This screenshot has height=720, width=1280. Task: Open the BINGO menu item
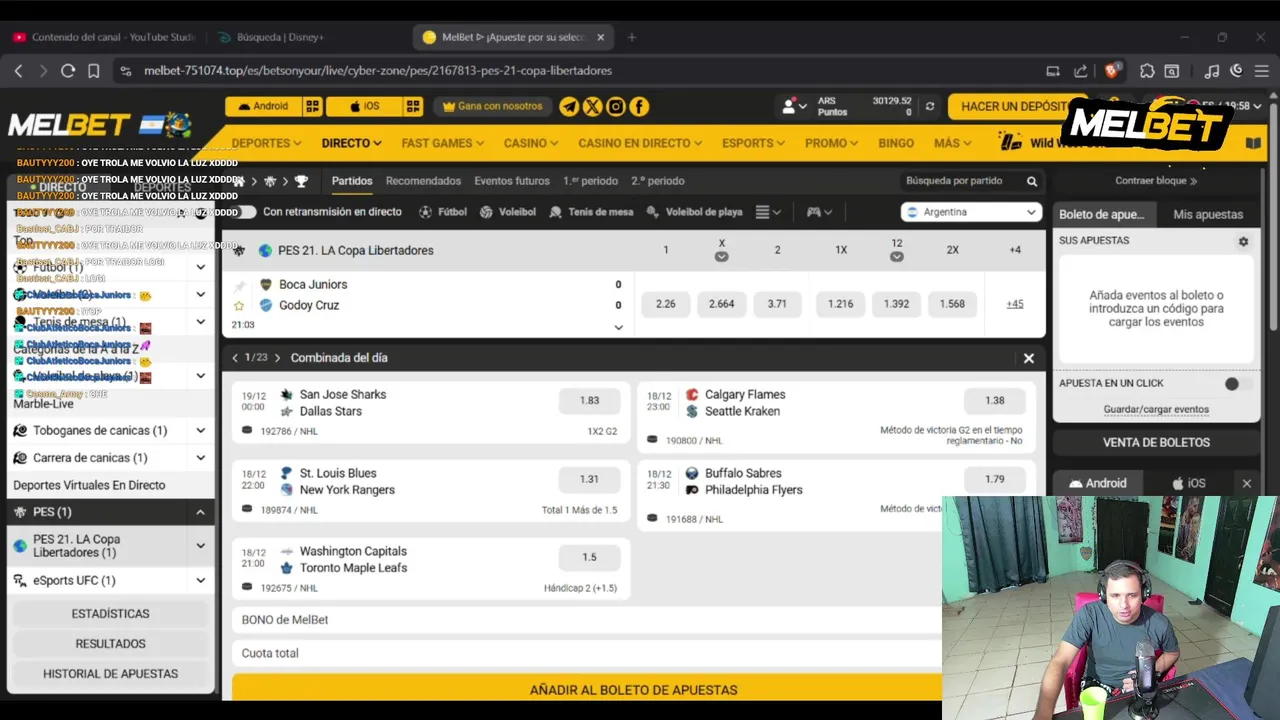point(896,143)
